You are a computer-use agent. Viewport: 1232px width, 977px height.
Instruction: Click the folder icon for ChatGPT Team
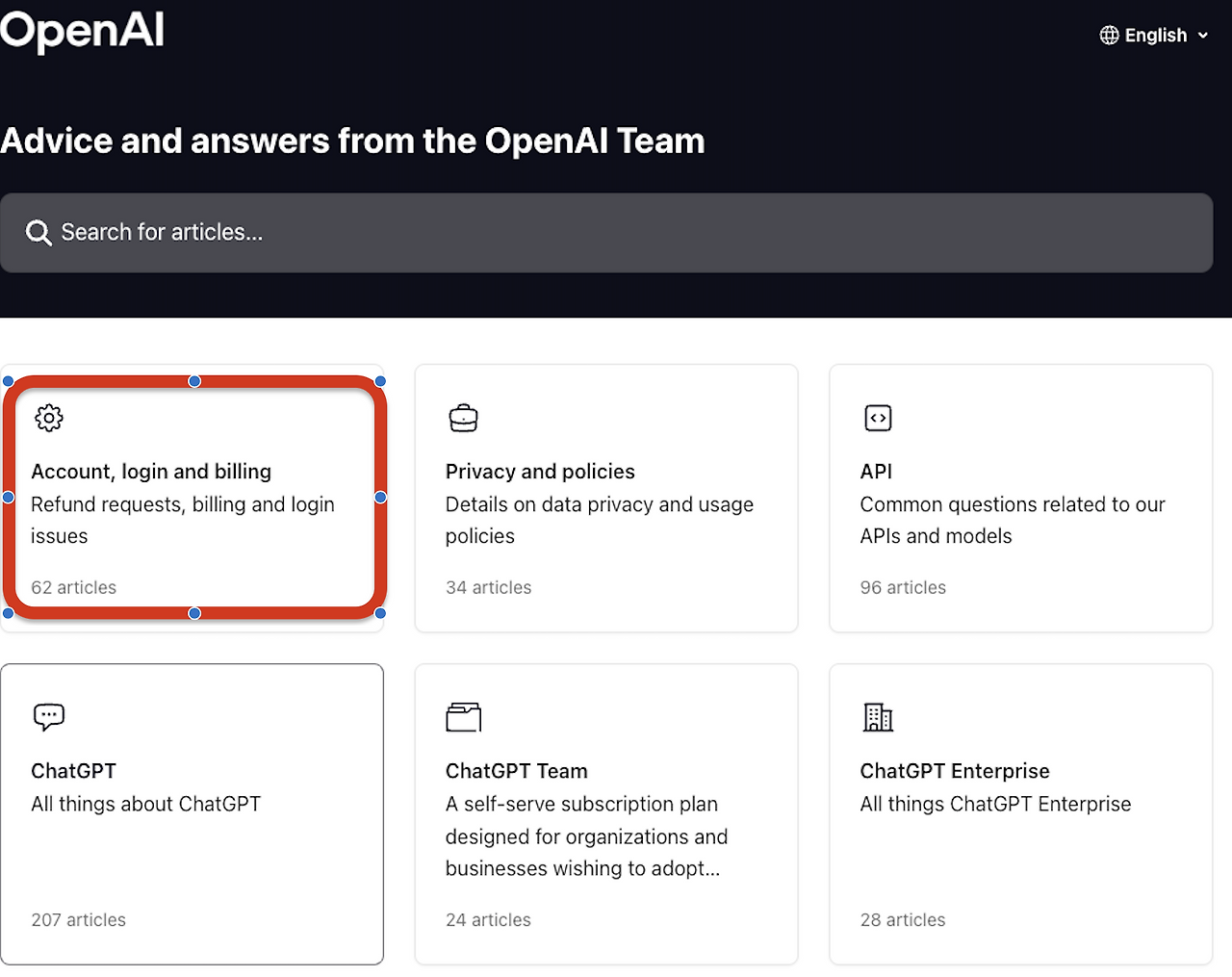coord(463,717)
